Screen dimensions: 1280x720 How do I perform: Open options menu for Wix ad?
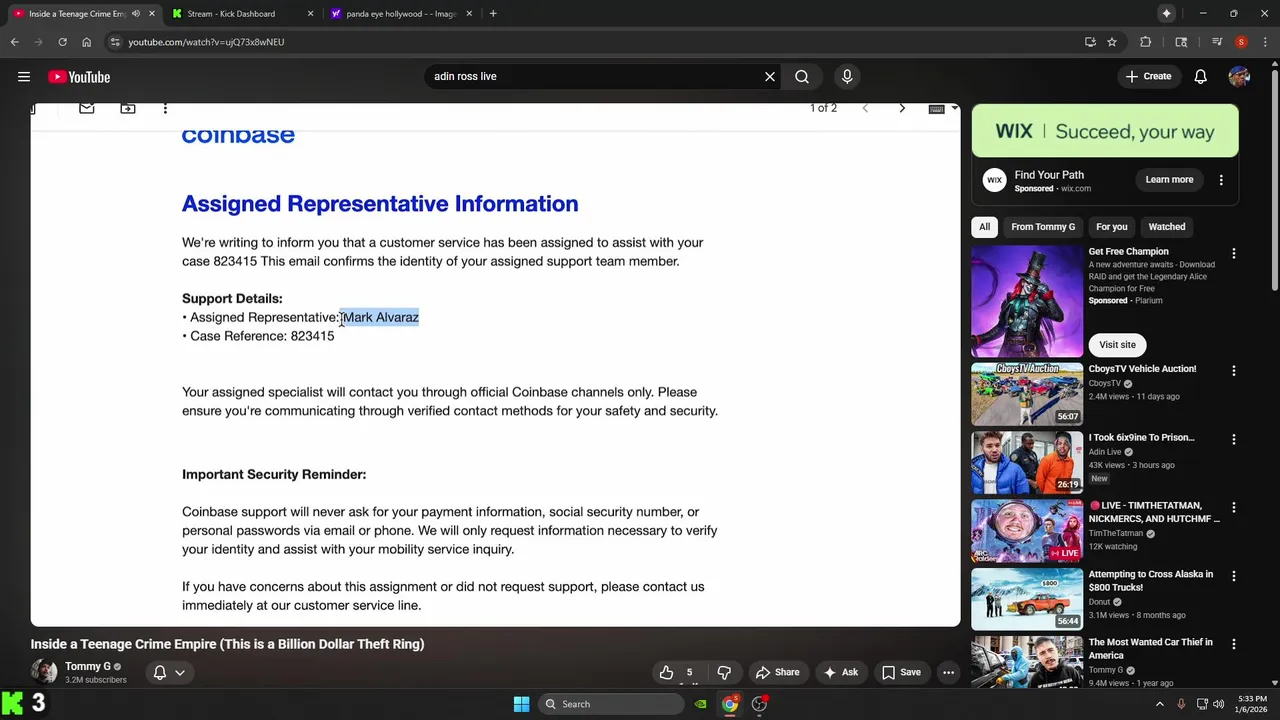click(1221, 180)
